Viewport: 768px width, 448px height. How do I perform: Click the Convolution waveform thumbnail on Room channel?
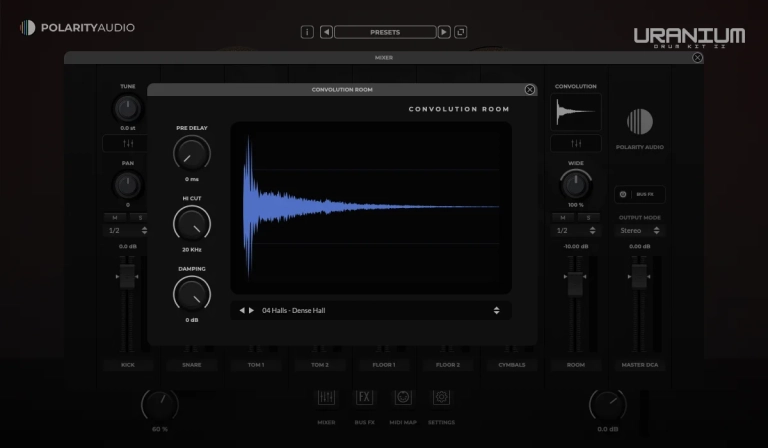576,112
